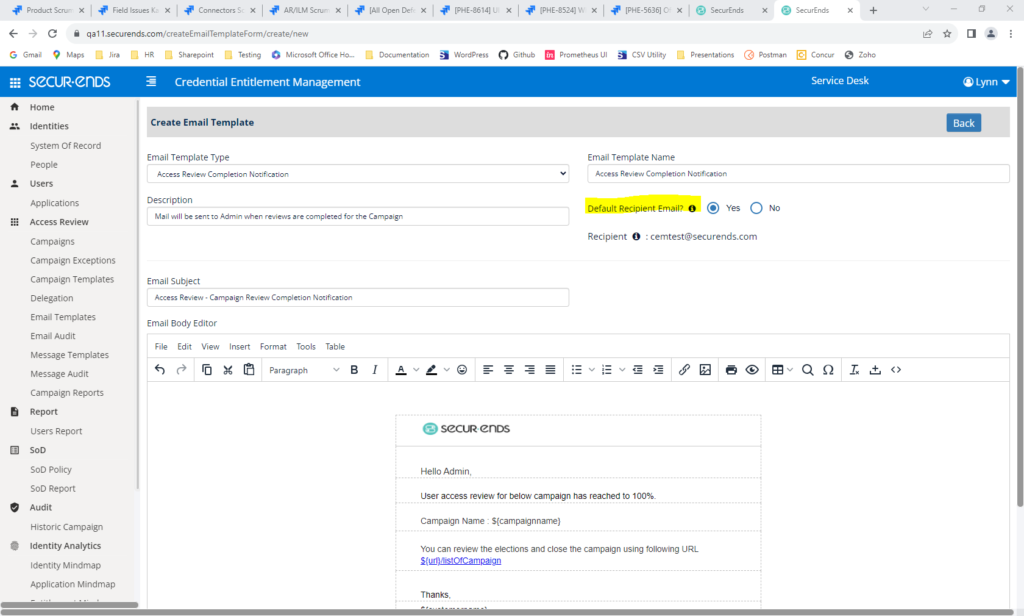
Task: Collapse sidebar using hamburger menu icon
Action: [151, 82]
